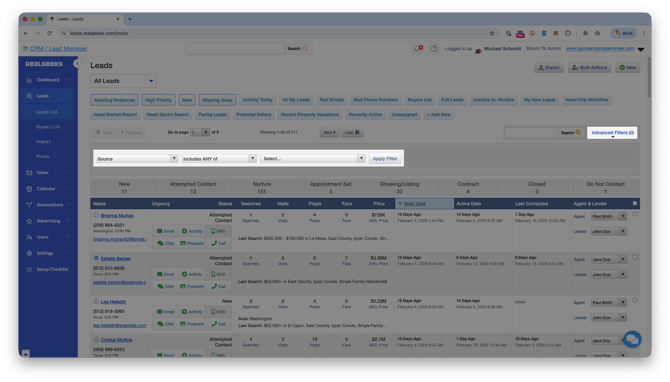Image resolution: width=670 pixels, height=382 pixels.
Task: Click the top CRM search box
Action: tap(235, 49)
